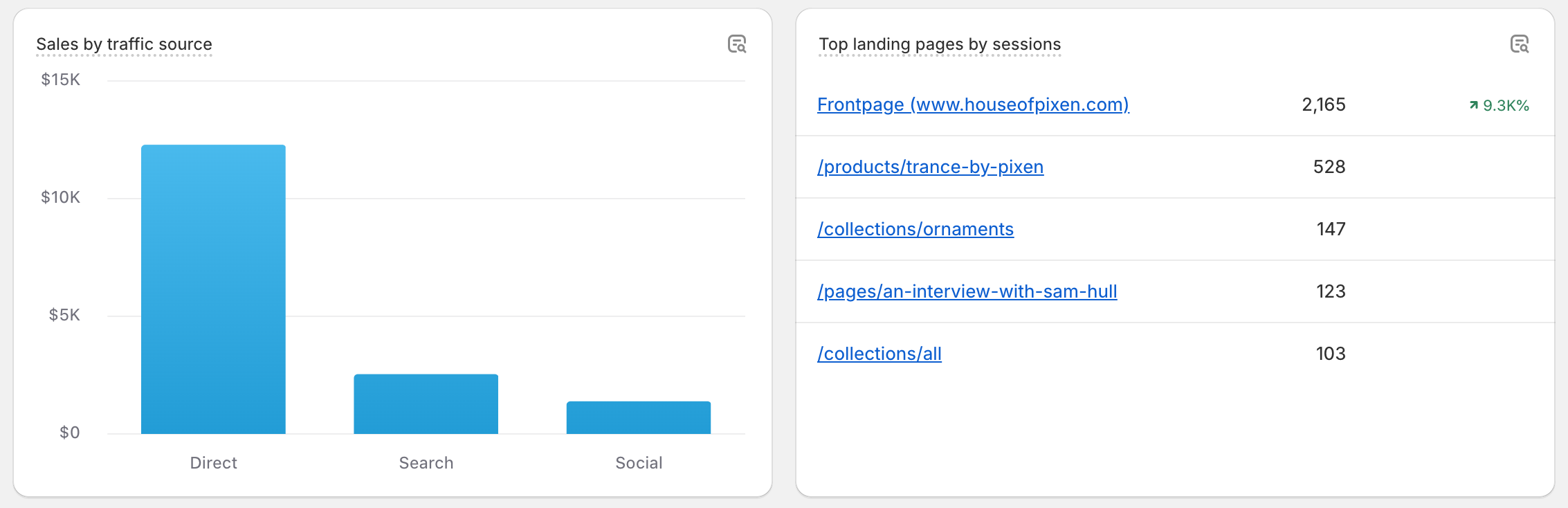Select the Search traffic bar in the chart
This screenshot has width=1568, height=508.
(426, 403)
